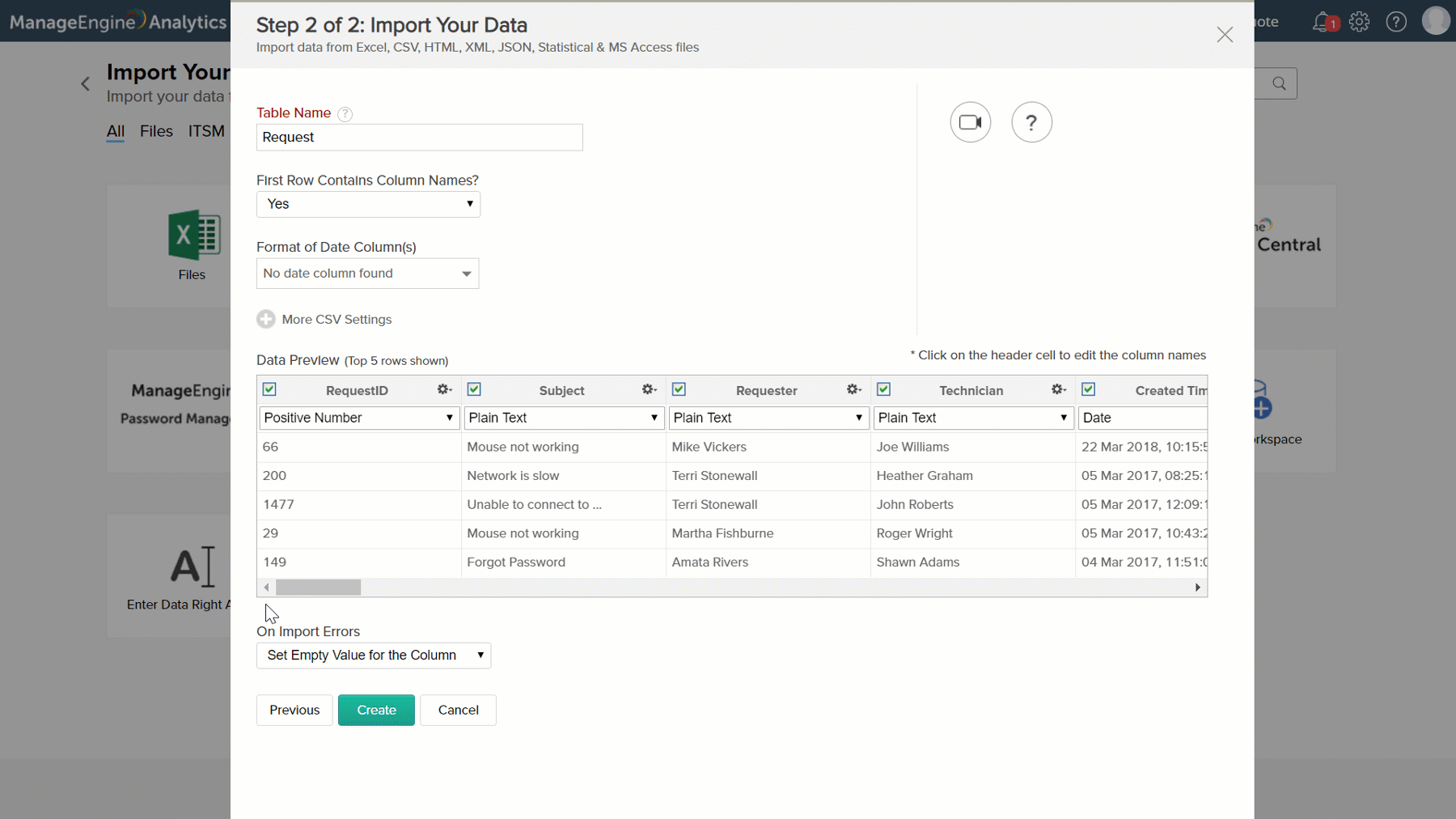
Task: Uncheck the RequestID column checkbox
Action: 270,390
